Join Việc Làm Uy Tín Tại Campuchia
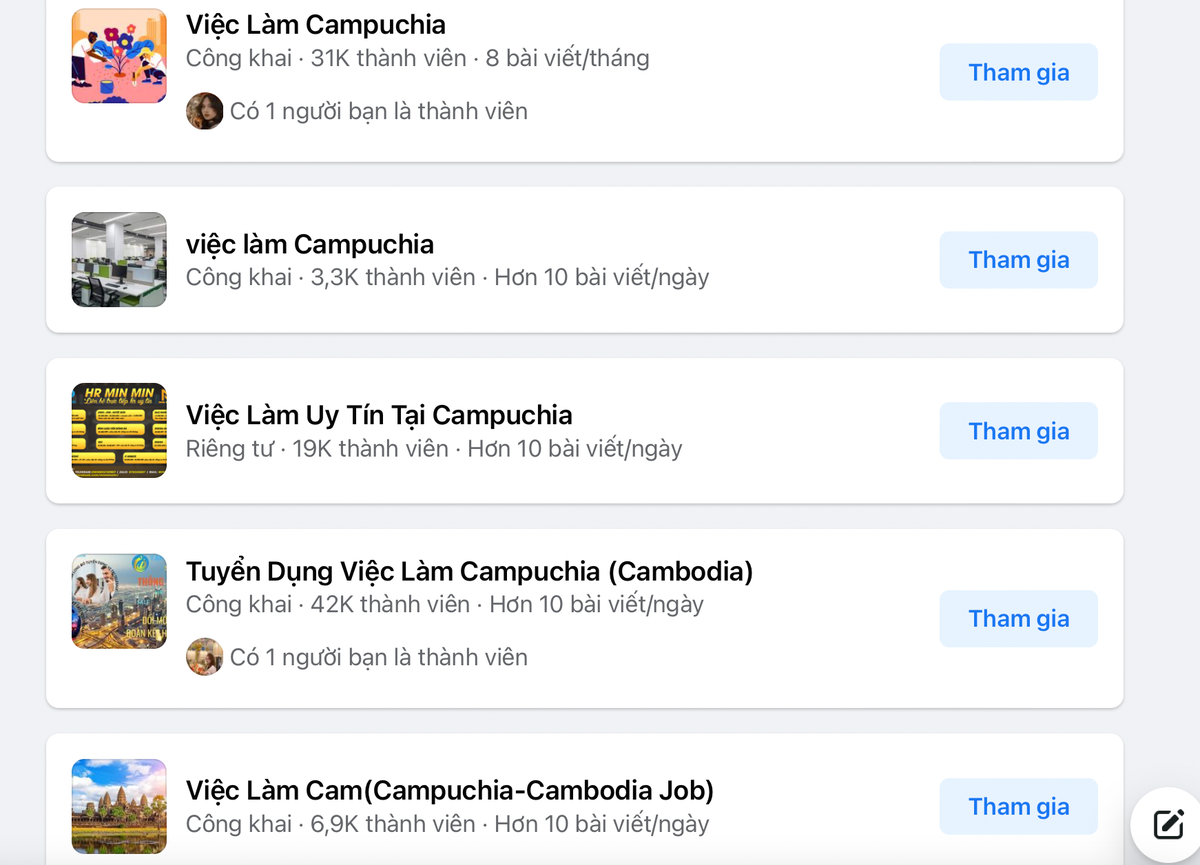 tap(1018, 431)
